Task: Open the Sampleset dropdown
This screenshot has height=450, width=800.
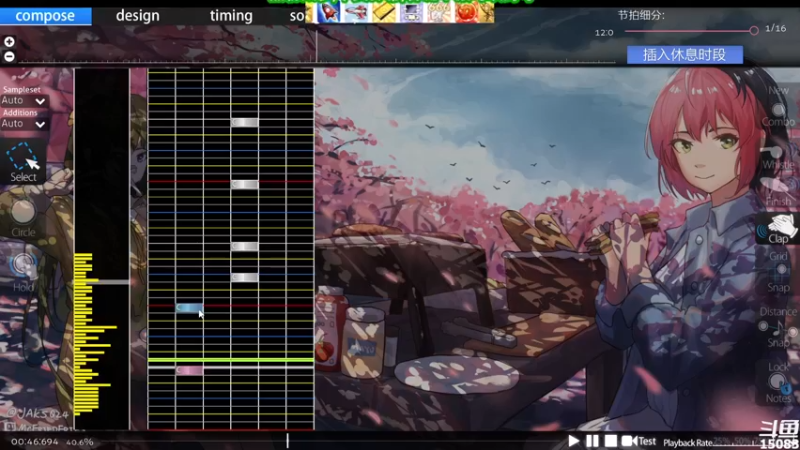Action: tap(24, 101)
